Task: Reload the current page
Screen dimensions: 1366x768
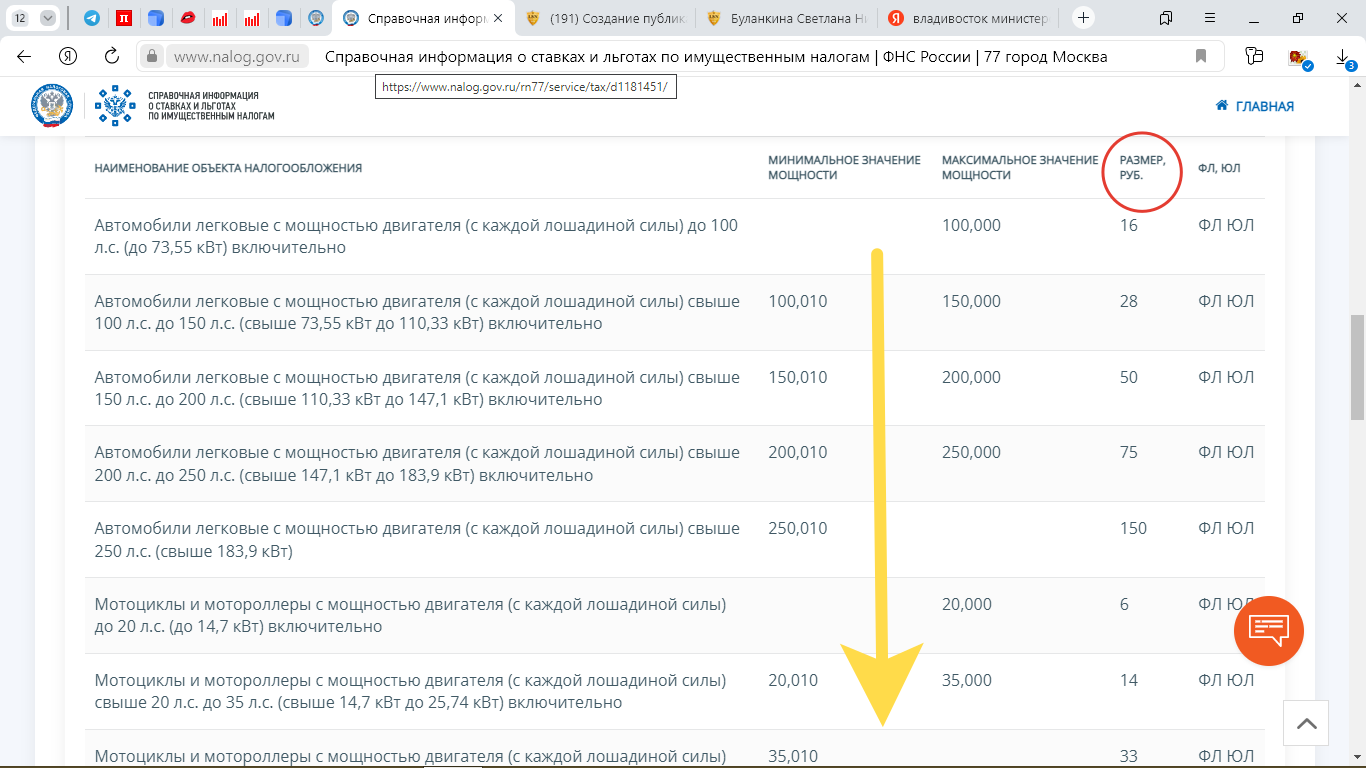Action: click(112, 56)
